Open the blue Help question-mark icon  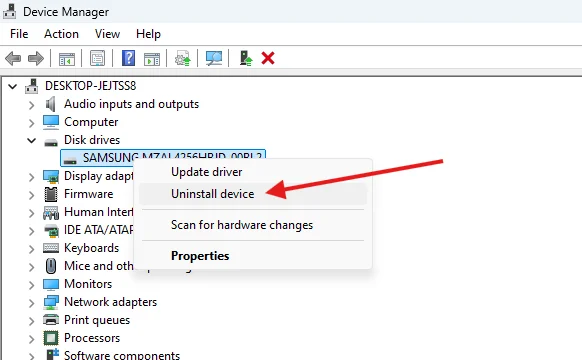128,58
